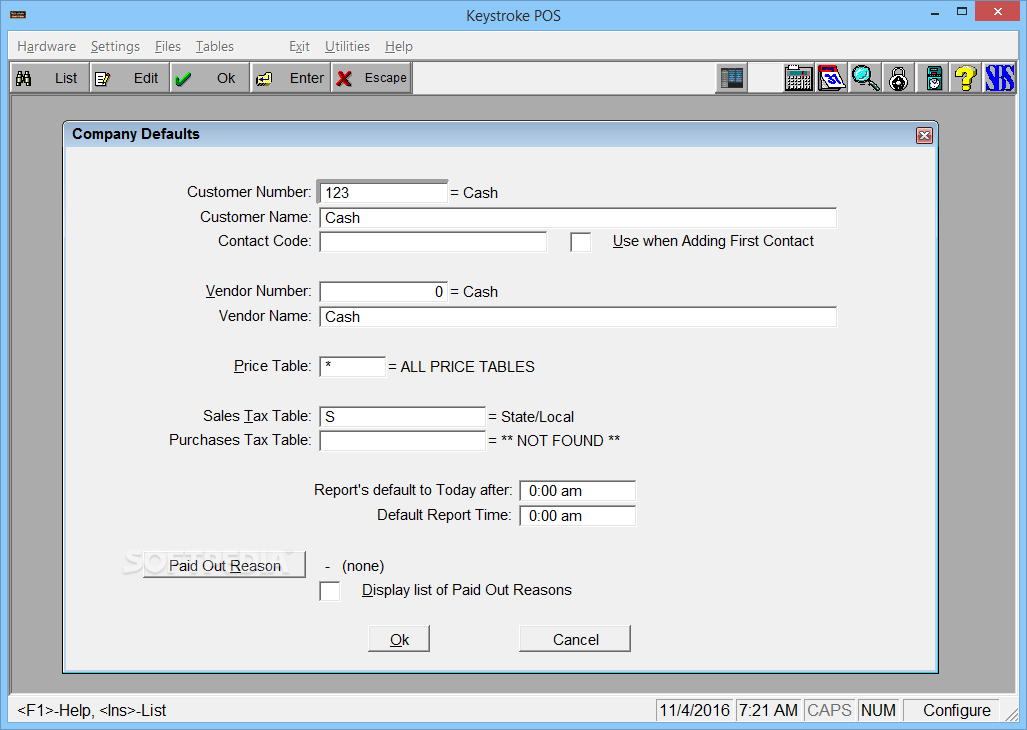Open the Settings menu
Viewport: 1027px width, 730px height.
click(115, 46)
